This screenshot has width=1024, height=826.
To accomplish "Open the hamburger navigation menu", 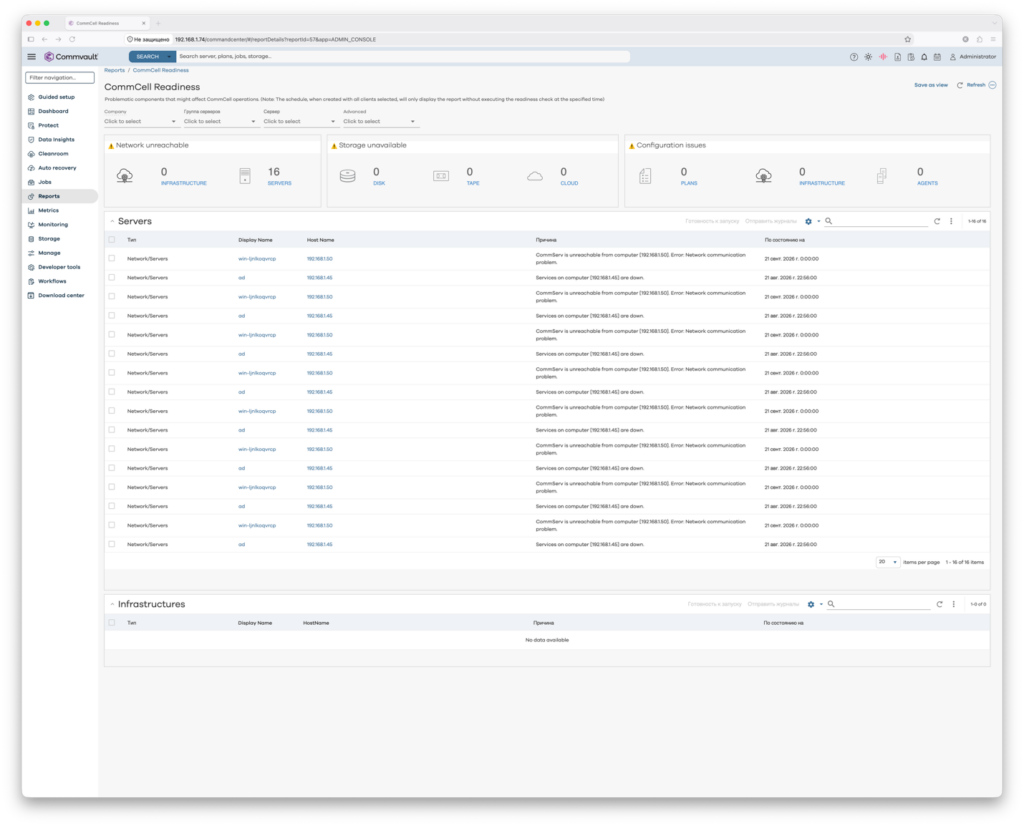I will [x=31, y=57].
